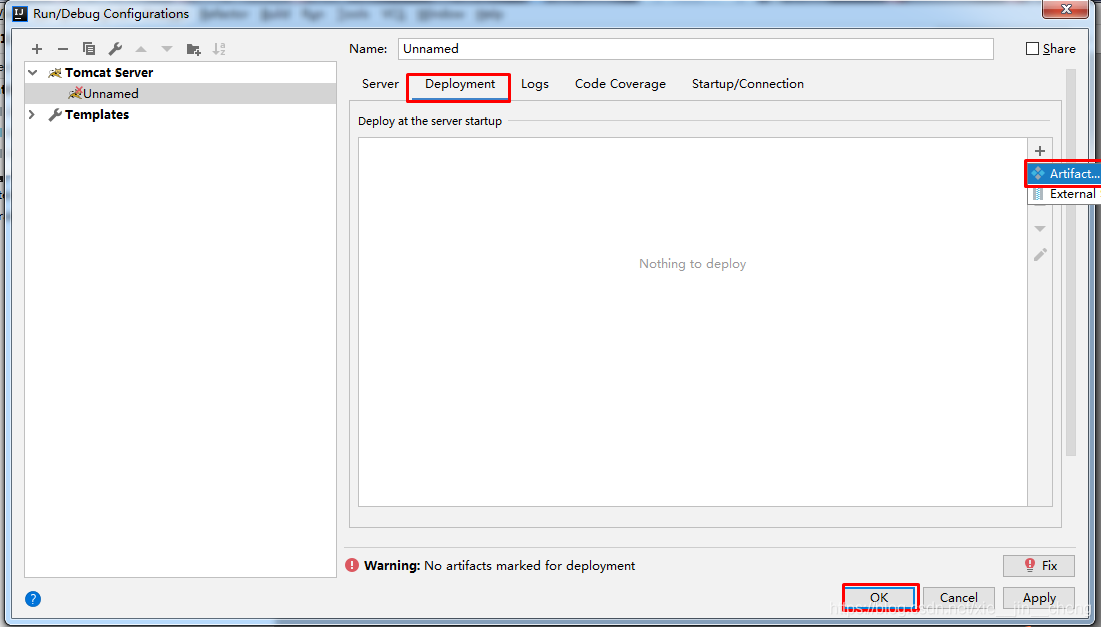This screenshot has height=627, width=1101.
Task: Enable the Share checkbox
Action: coord(1032,48)
